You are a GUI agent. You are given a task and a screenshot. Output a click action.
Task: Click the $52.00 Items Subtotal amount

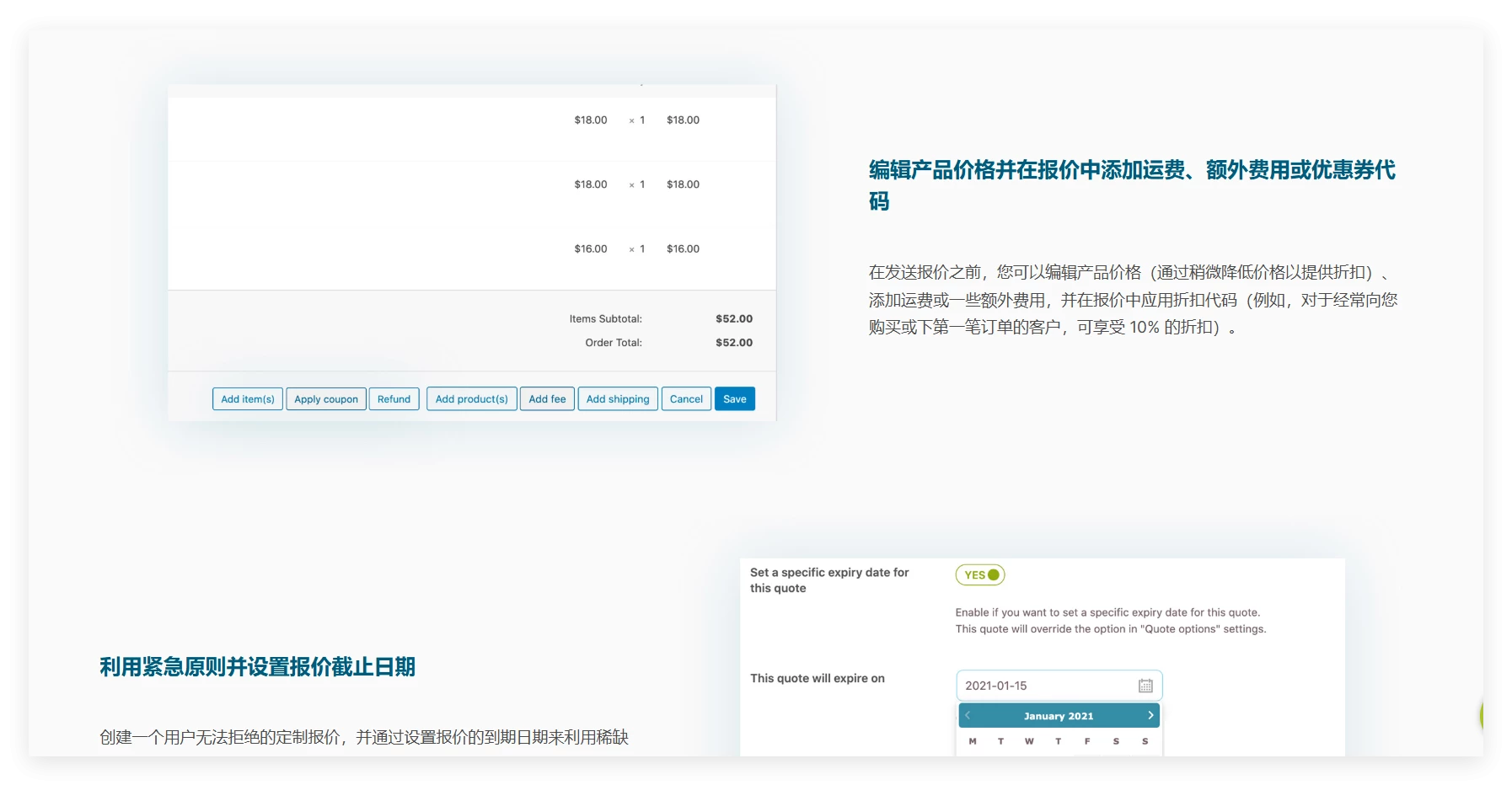tap(734, 319)
